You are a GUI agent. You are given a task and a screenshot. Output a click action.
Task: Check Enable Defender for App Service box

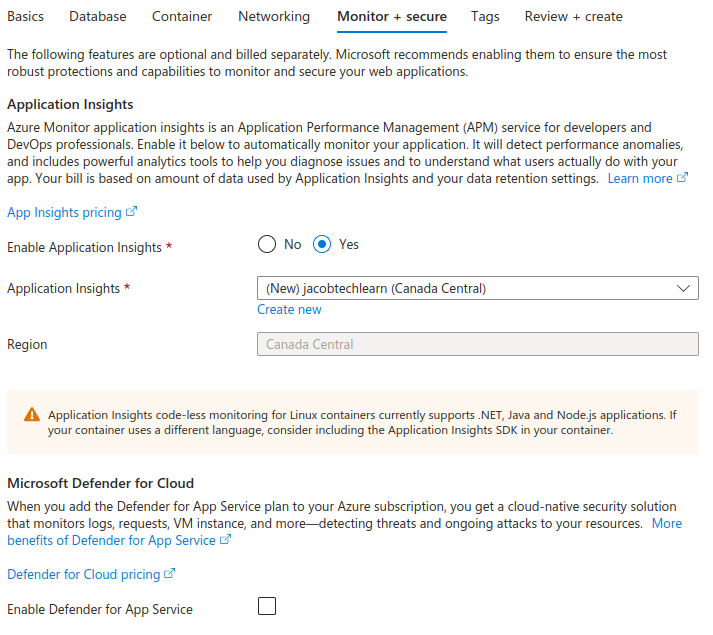tap(267, 606)
